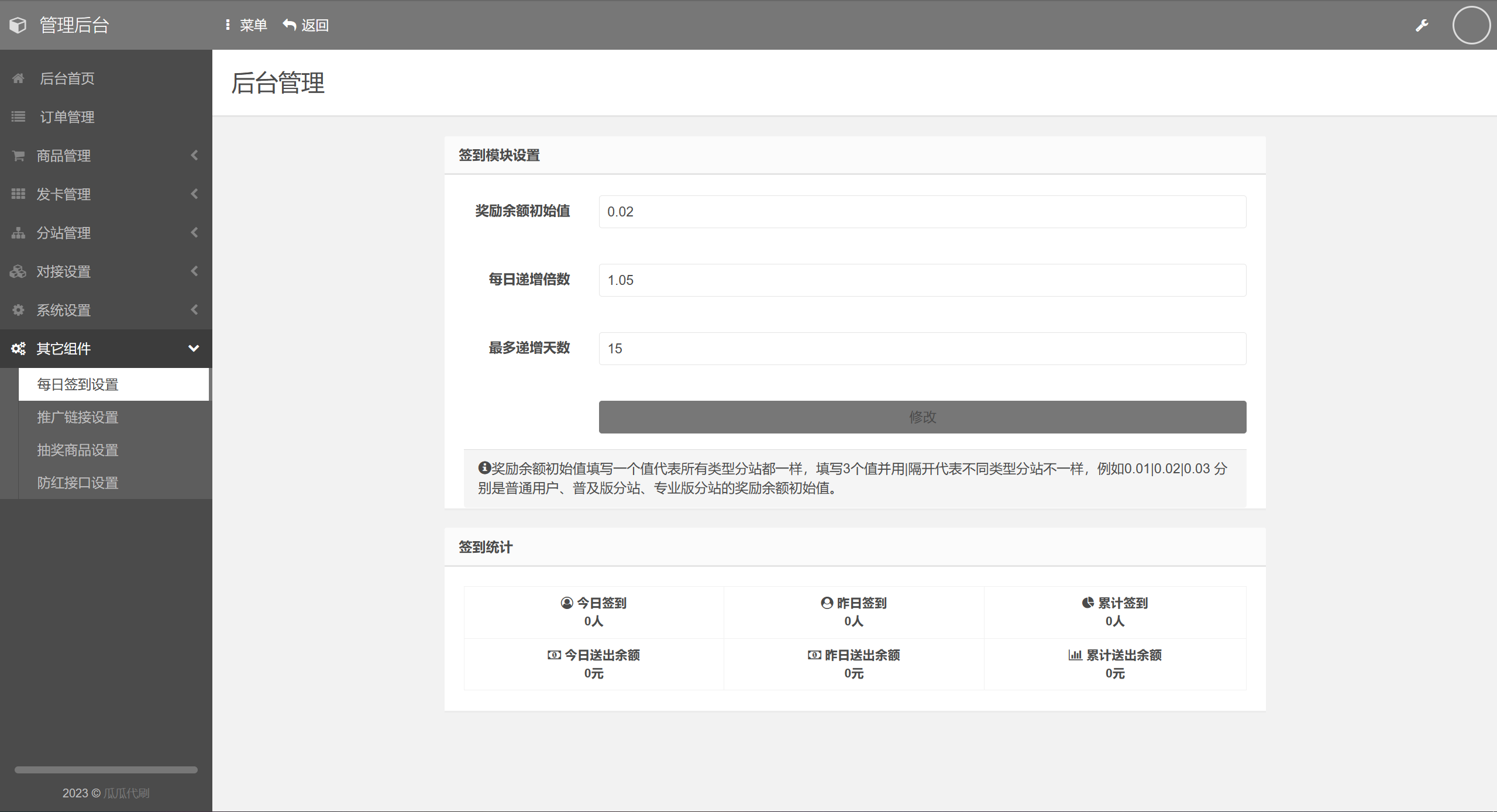The image size is (1497, 812).
Task: Click the cube logo beside 管理后台
Action: point(18,25)
